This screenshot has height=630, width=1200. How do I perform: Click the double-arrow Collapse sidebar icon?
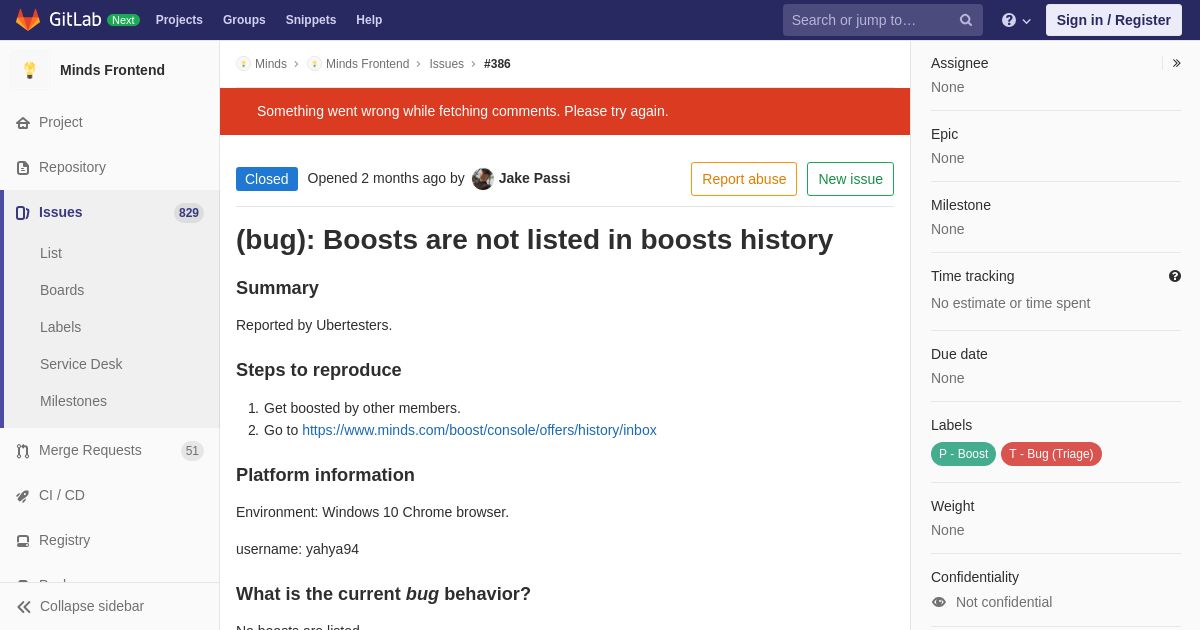point(24,607)
